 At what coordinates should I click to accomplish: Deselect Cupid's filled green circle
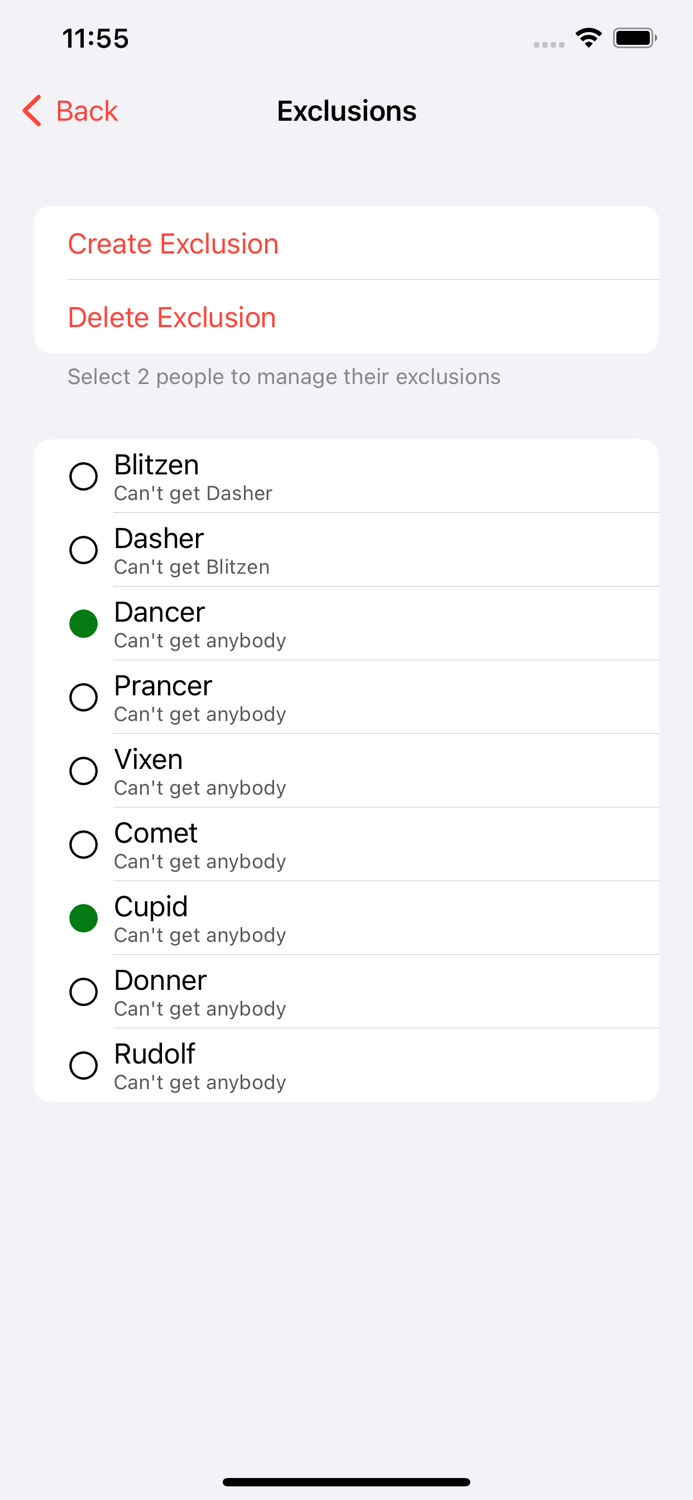click(83, 917)
